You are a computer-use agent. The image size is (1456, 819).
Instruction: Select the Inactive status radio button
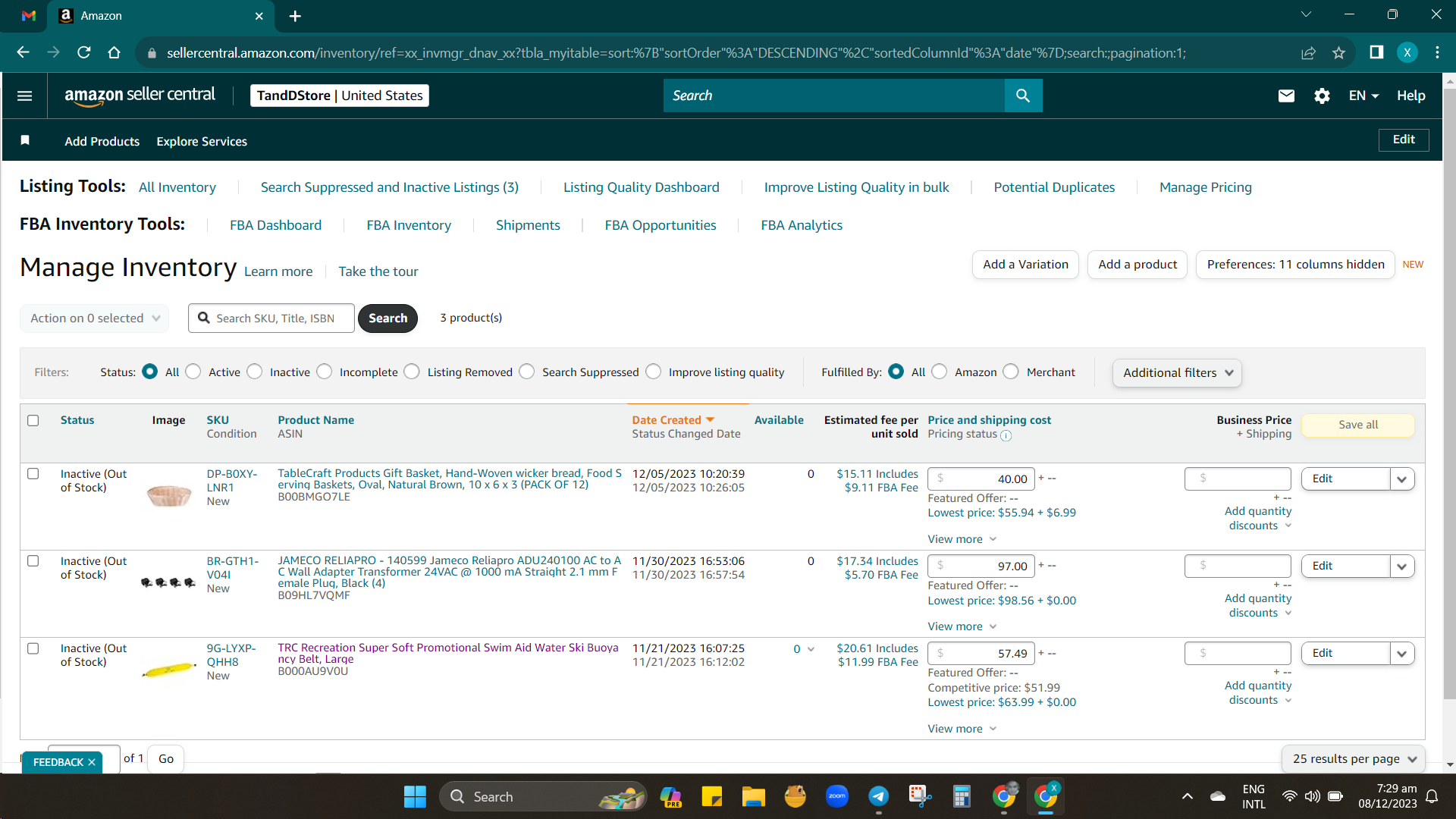pyautogui.click(x=255, y=372)
